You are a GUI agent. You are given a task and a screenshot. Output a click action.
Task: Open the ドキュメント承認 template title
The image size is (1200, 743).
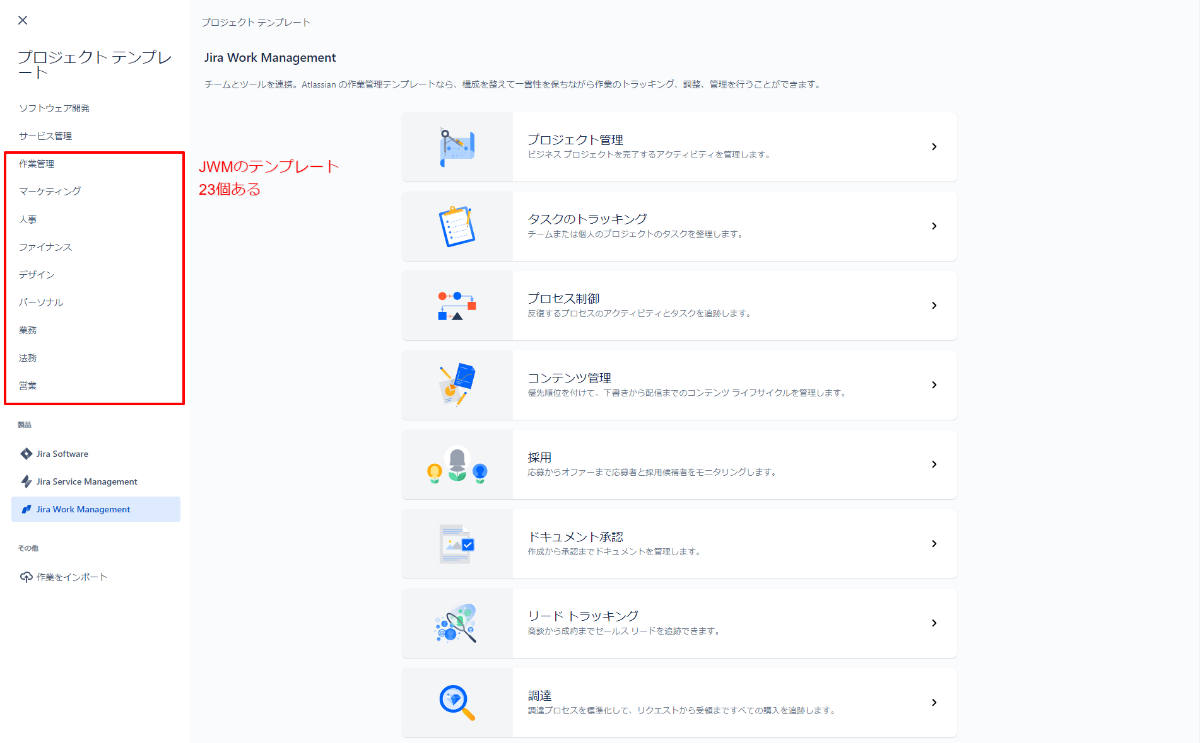coord(575,536)
